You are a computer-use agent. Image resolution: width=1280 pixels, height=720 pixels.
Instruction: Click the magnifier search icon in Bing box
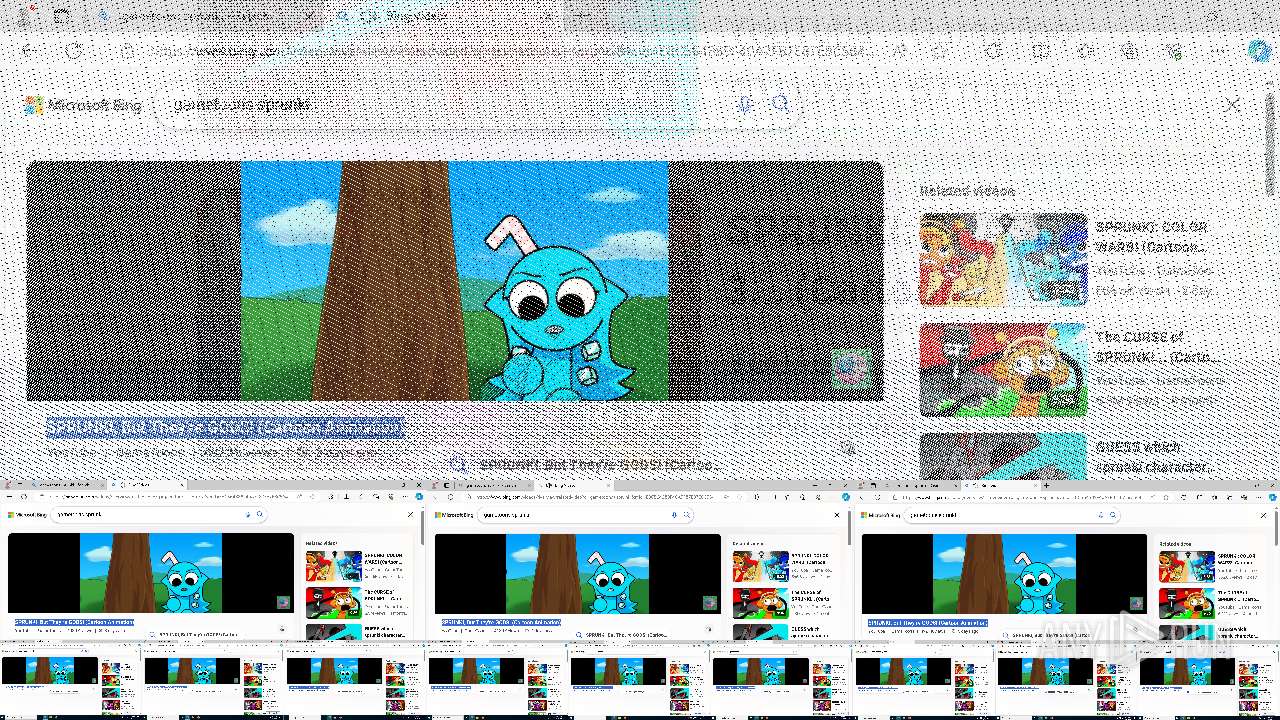tap(781, 104)
